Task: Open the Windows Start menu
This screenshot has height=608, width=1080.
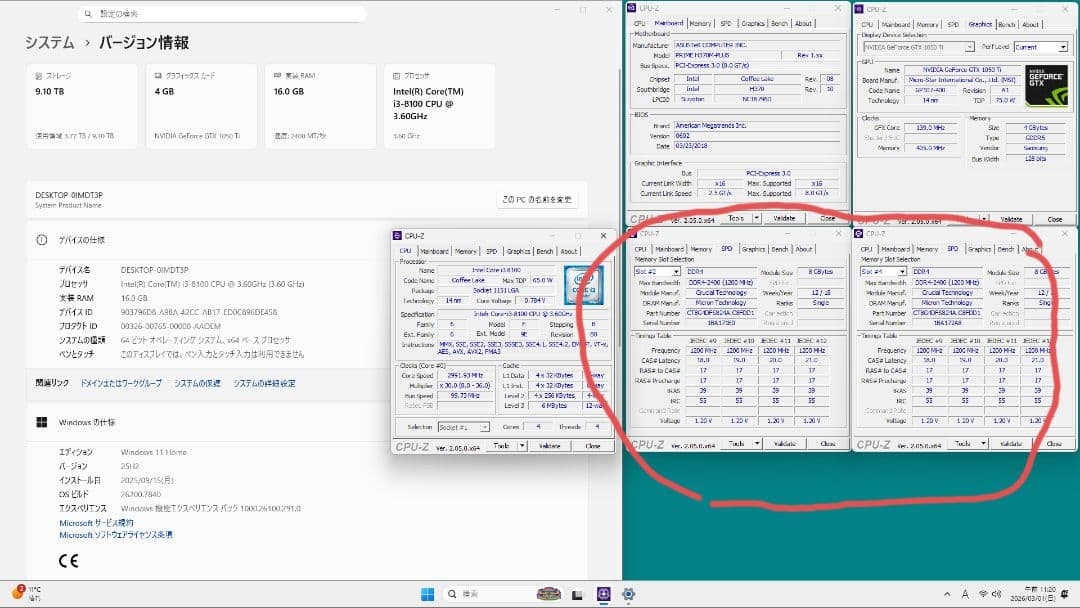Action: coord(428,594)
